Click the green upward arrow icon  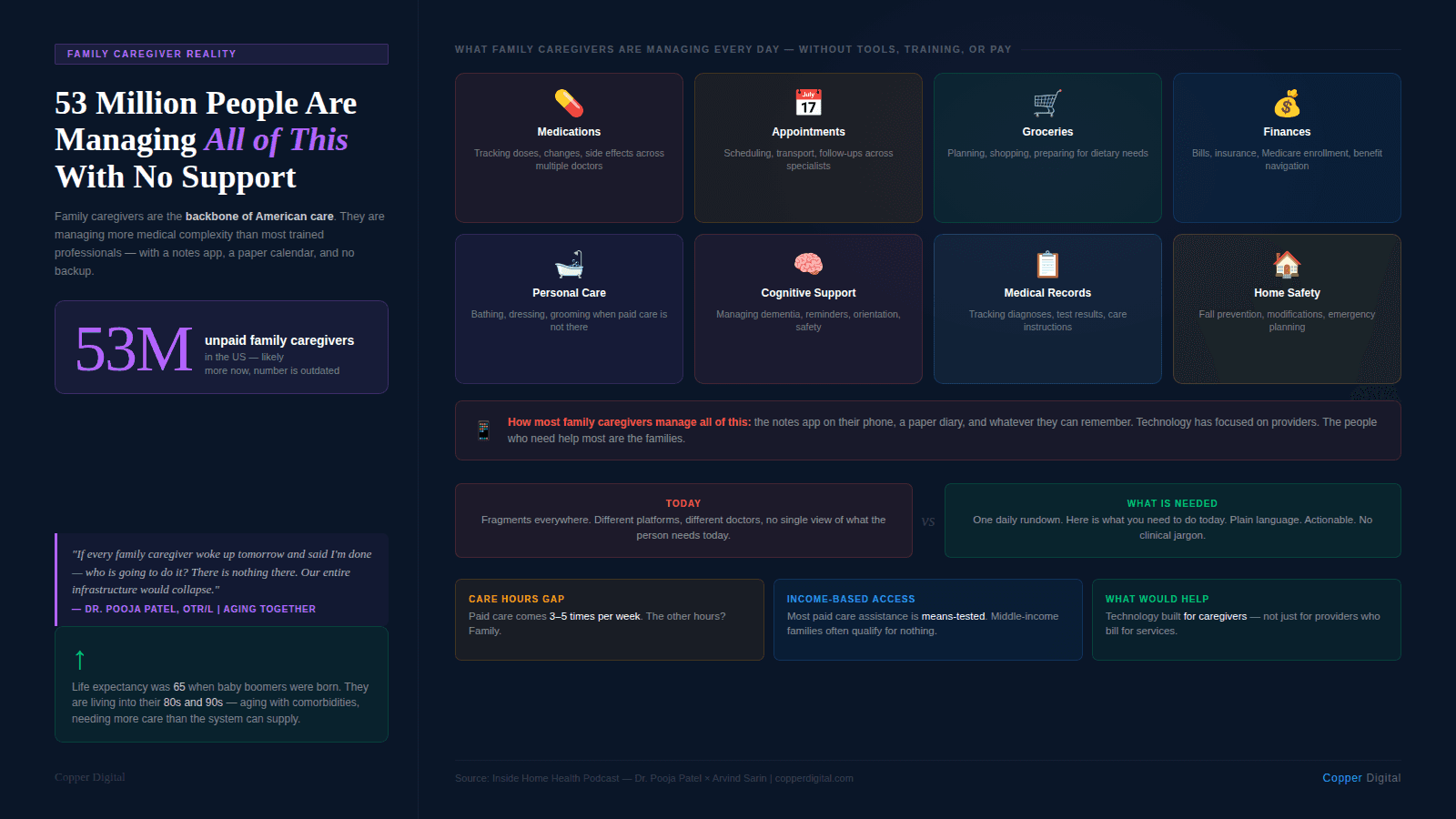coord(80,660)
